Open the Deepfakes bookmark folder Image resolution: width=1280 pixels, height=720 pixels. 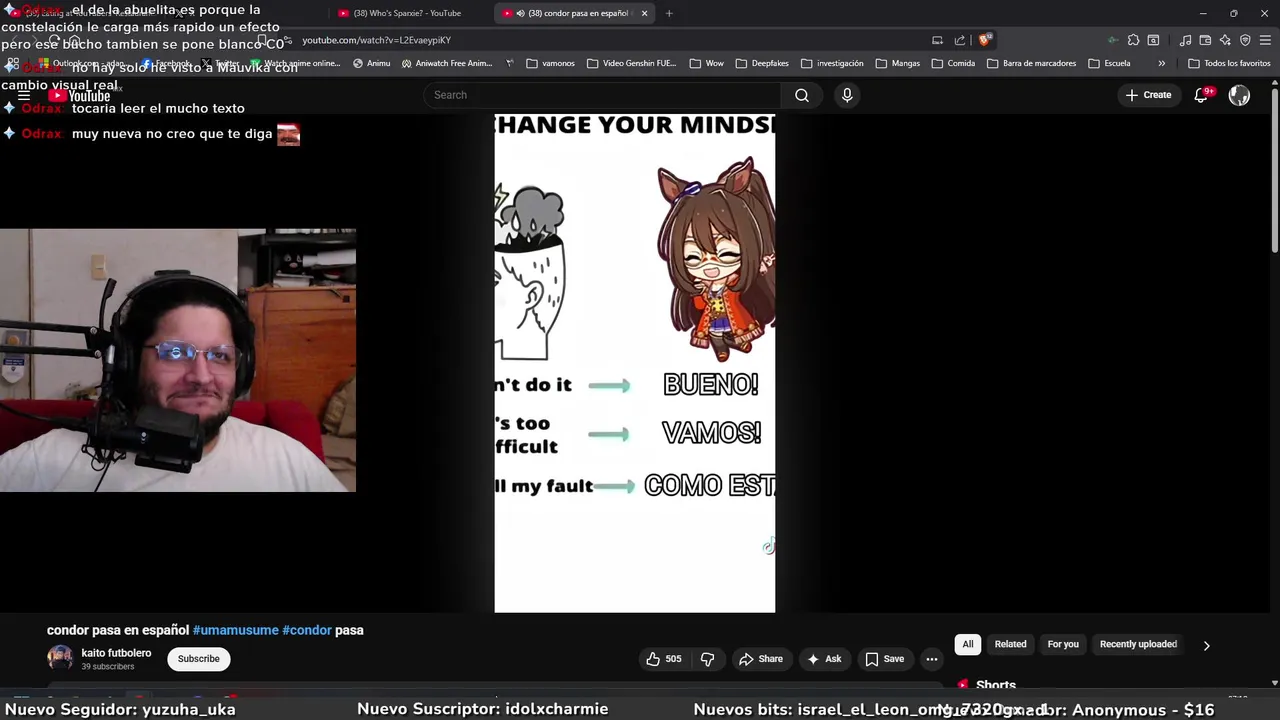[x=761, y=63]
